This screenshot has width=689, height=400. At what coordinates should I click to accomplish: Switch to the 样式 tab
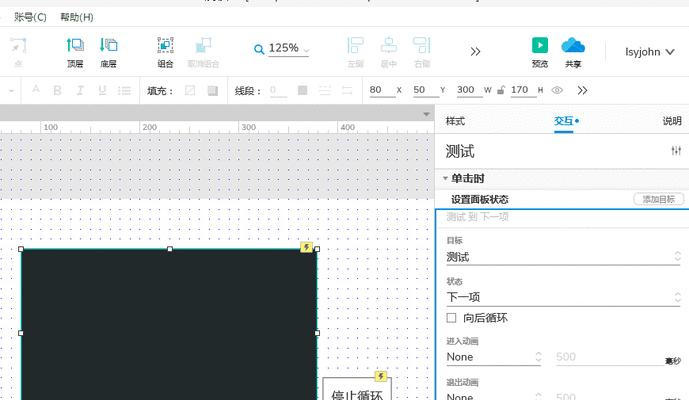[x=455, y=121]
